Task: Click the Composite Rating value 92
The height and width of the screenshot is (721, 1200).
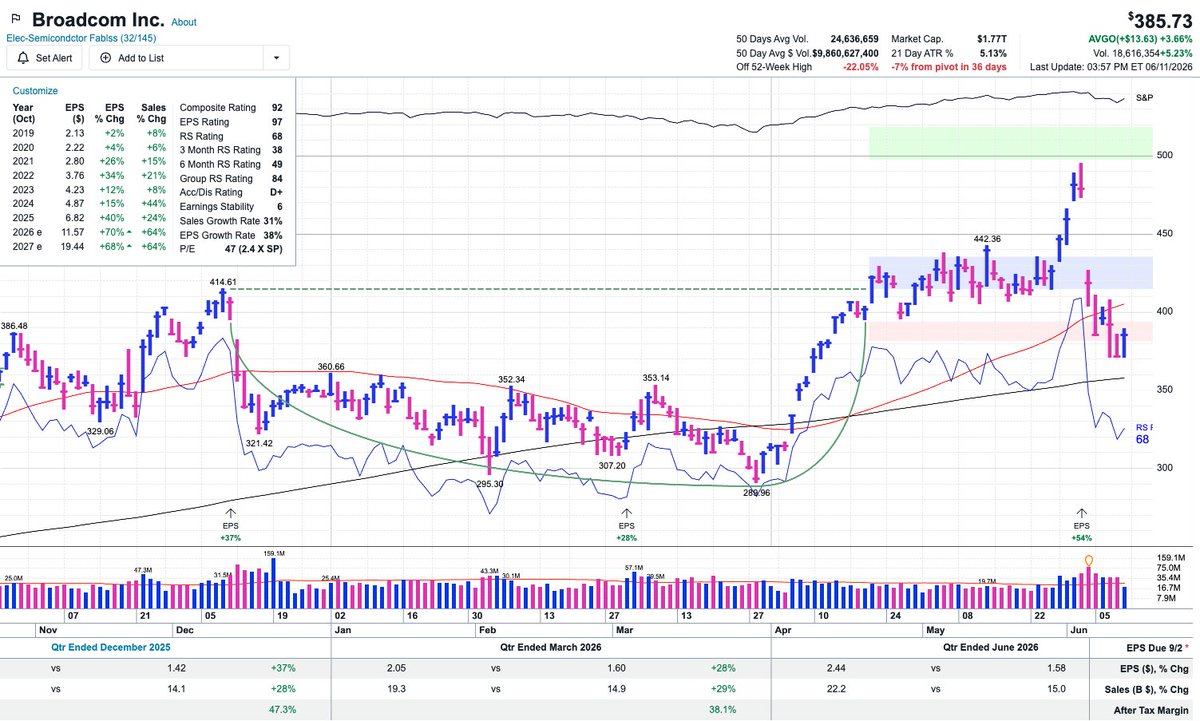Action: pyautogui.click(x=276, y=107)
